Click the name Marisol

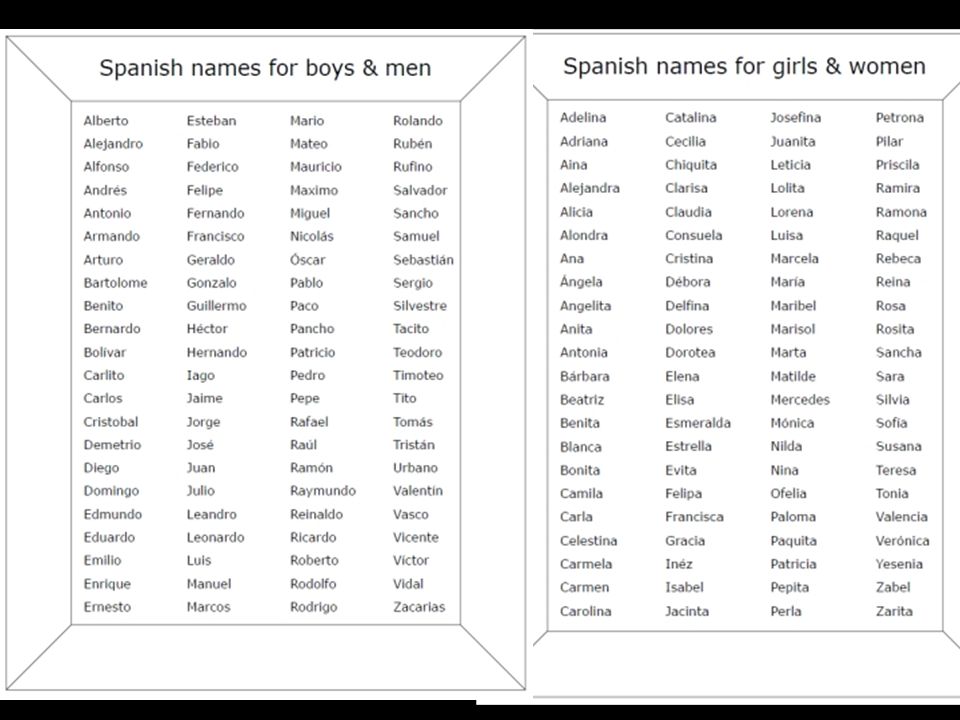(x=793, y=329)
